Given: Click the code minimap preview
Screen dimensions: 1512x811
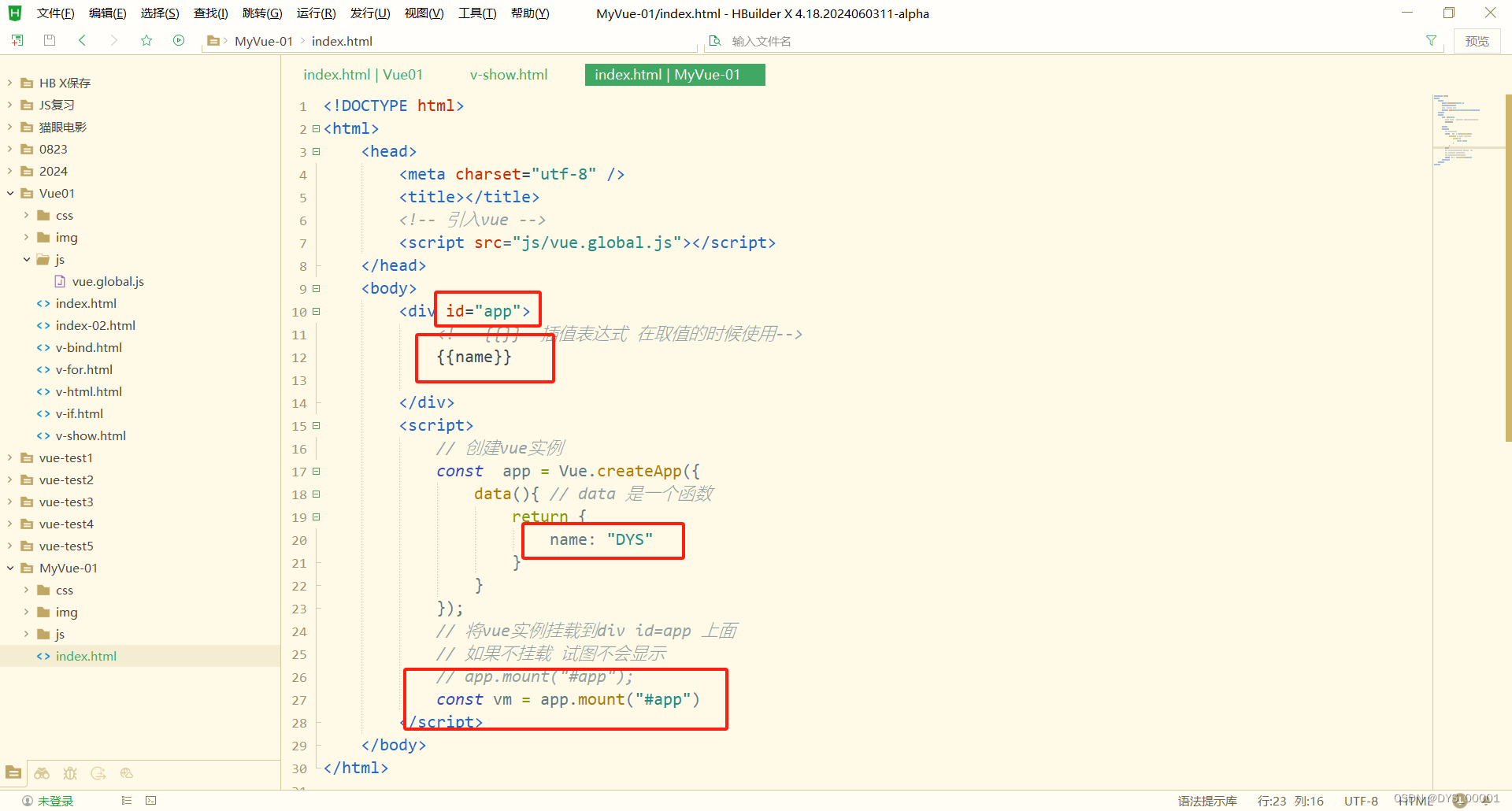Looking at the screenshot, I should tap(1468, 130).
